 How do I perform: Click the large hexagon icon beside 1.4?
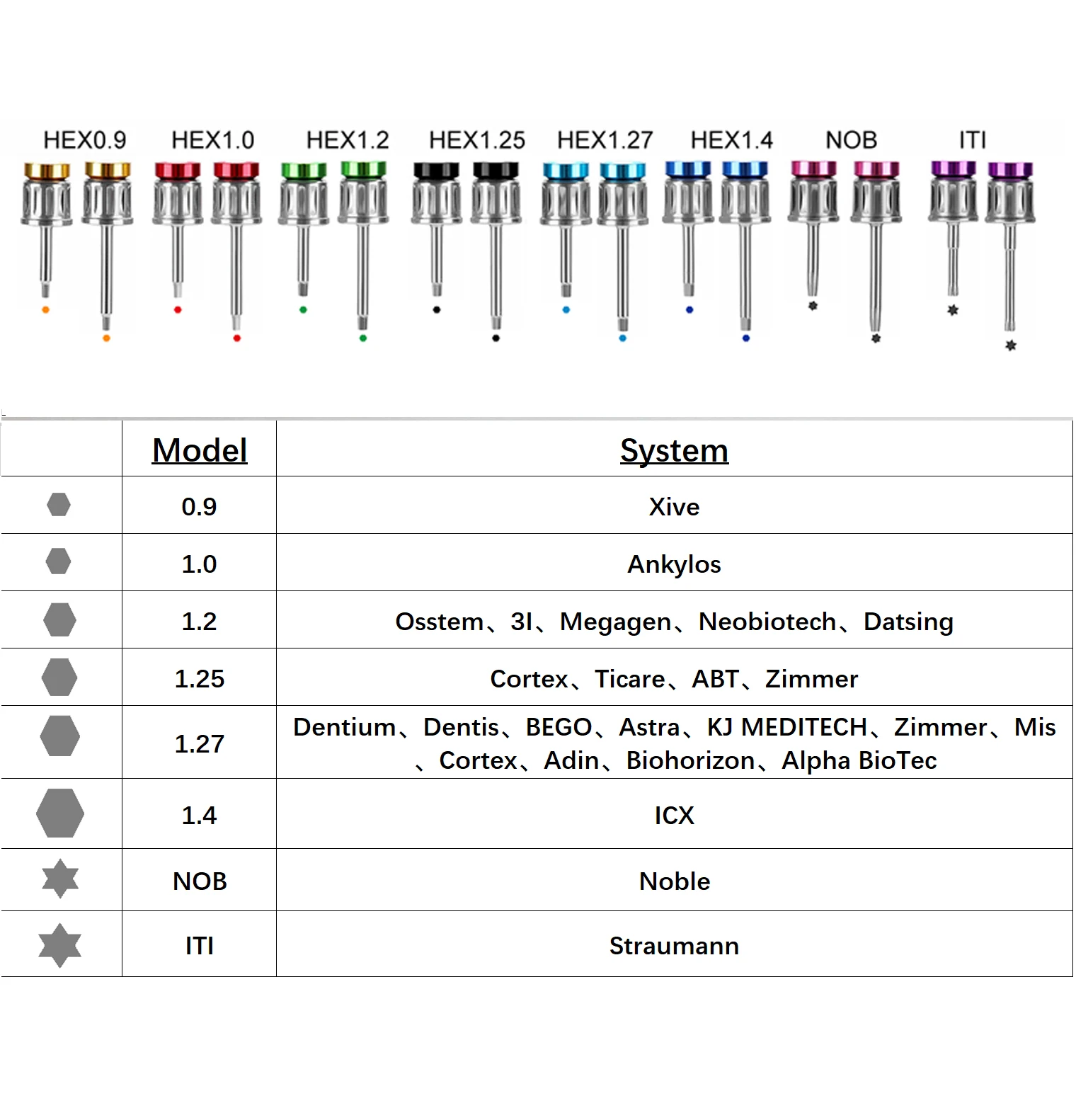[60, 813]
